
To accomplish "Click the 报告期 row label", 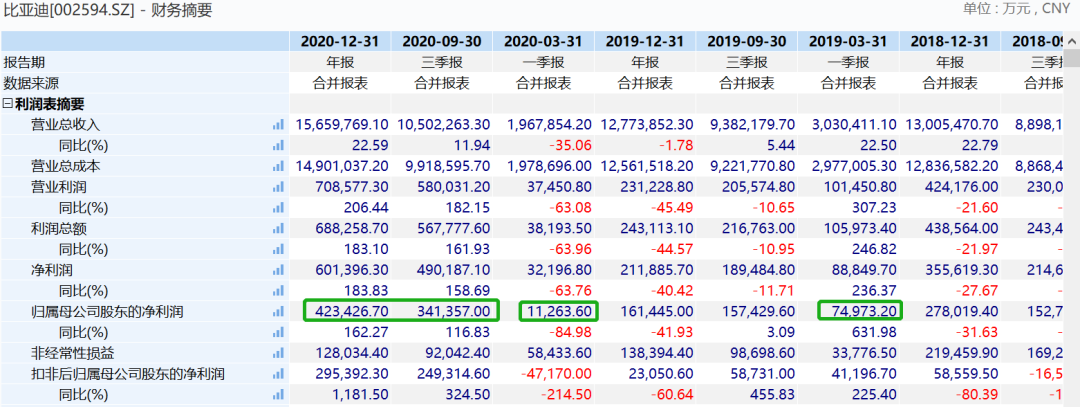I will point(24,63).
